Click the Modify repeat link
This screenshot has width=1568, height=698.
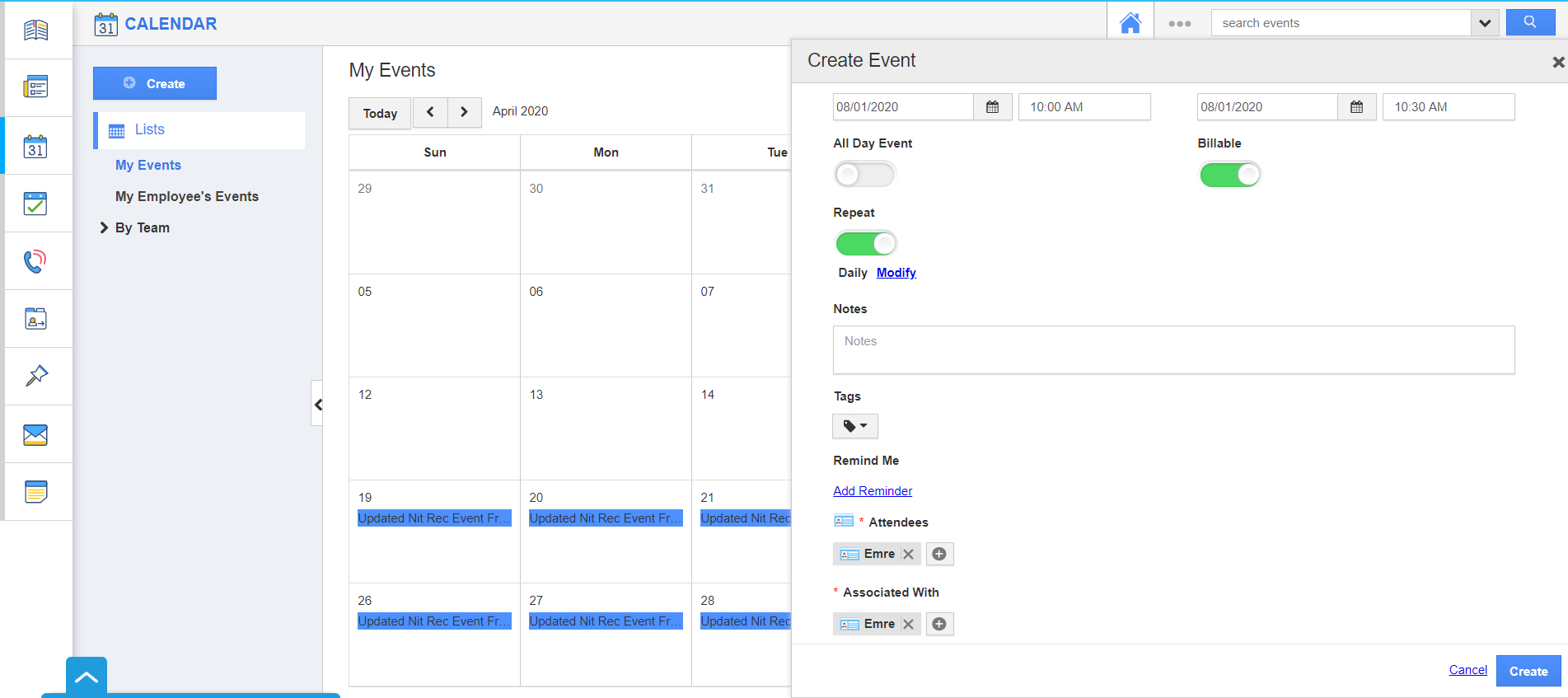pos(896,273)
